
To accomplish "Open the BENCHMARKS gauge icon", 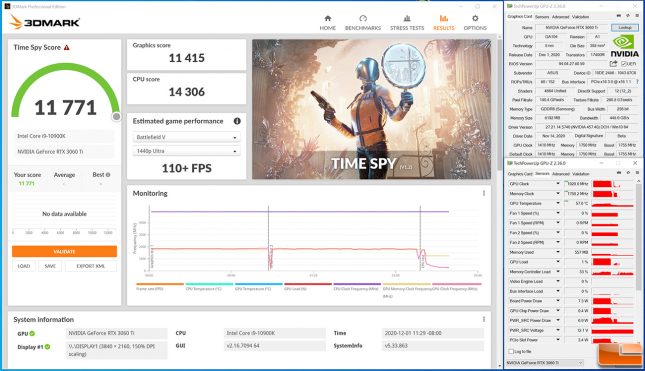I will click(x=363, y=19).
